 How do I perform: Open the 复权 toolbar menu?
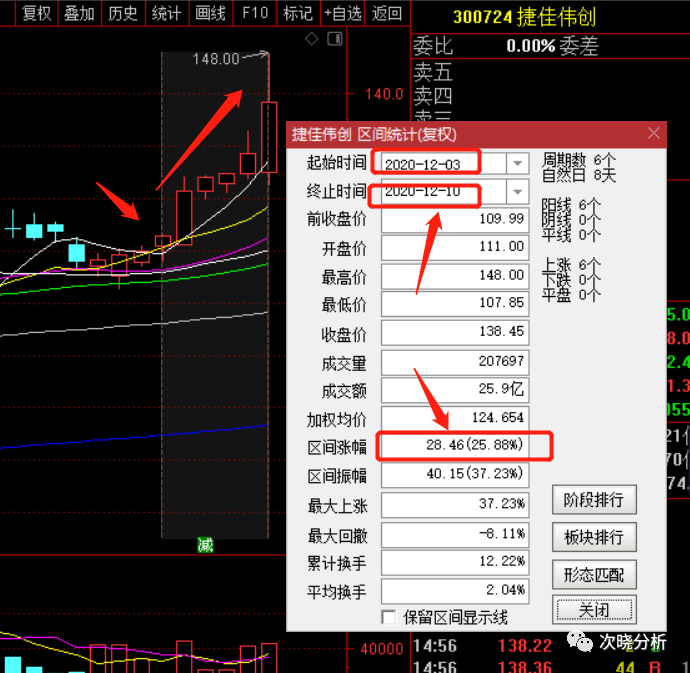pos(37,13)
